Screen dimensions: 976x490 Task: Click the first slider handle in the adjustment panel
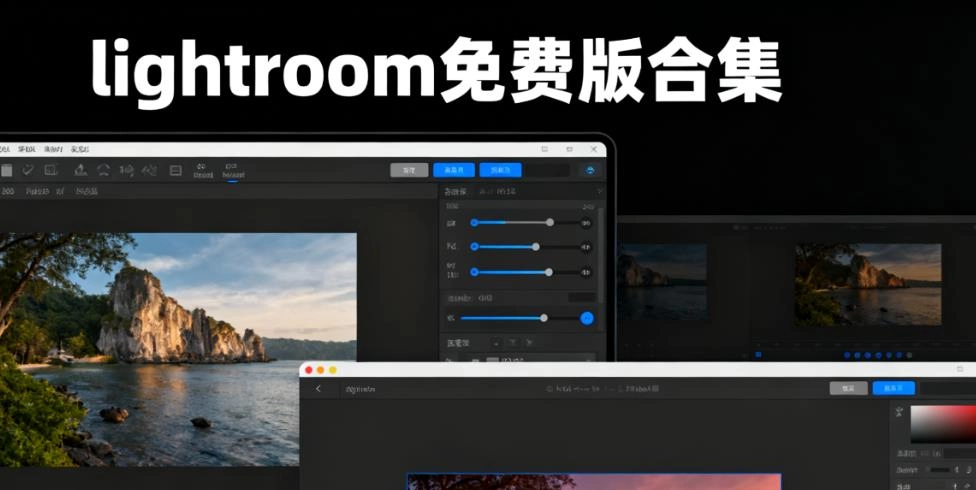(x=550, y=222)
